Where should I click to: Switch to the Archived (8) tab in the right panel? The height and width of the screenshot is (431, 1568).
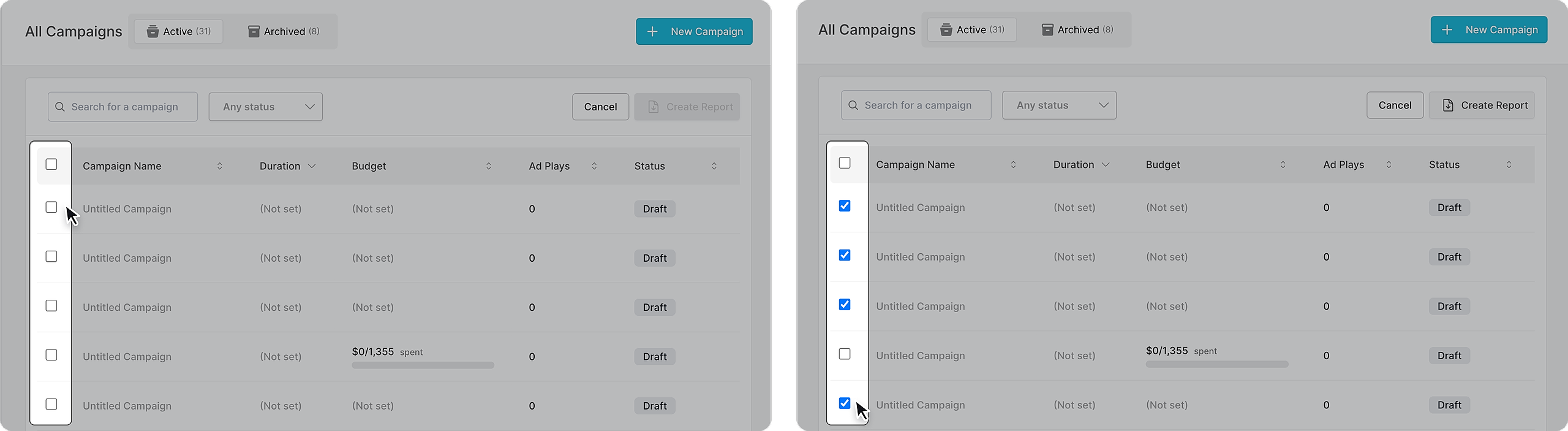(1077, 30)
